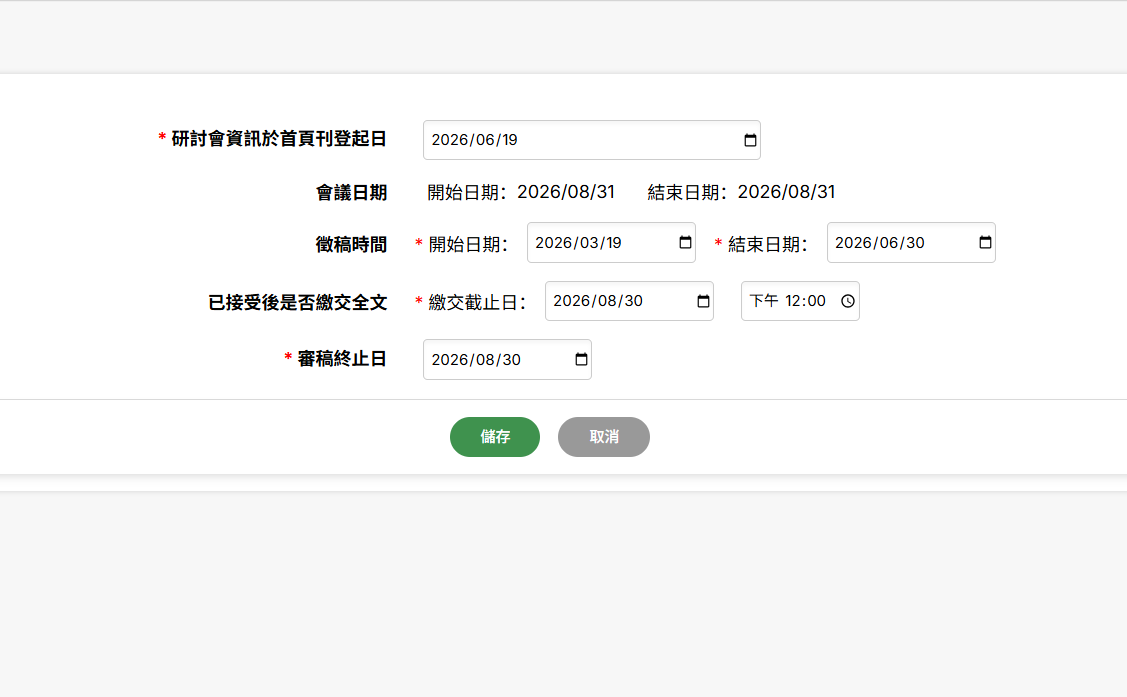Viewport: 1127px width, 697px height.
Task: Open calendar picker for 徵稿時間 結束日期
Action: coord(985,243)
